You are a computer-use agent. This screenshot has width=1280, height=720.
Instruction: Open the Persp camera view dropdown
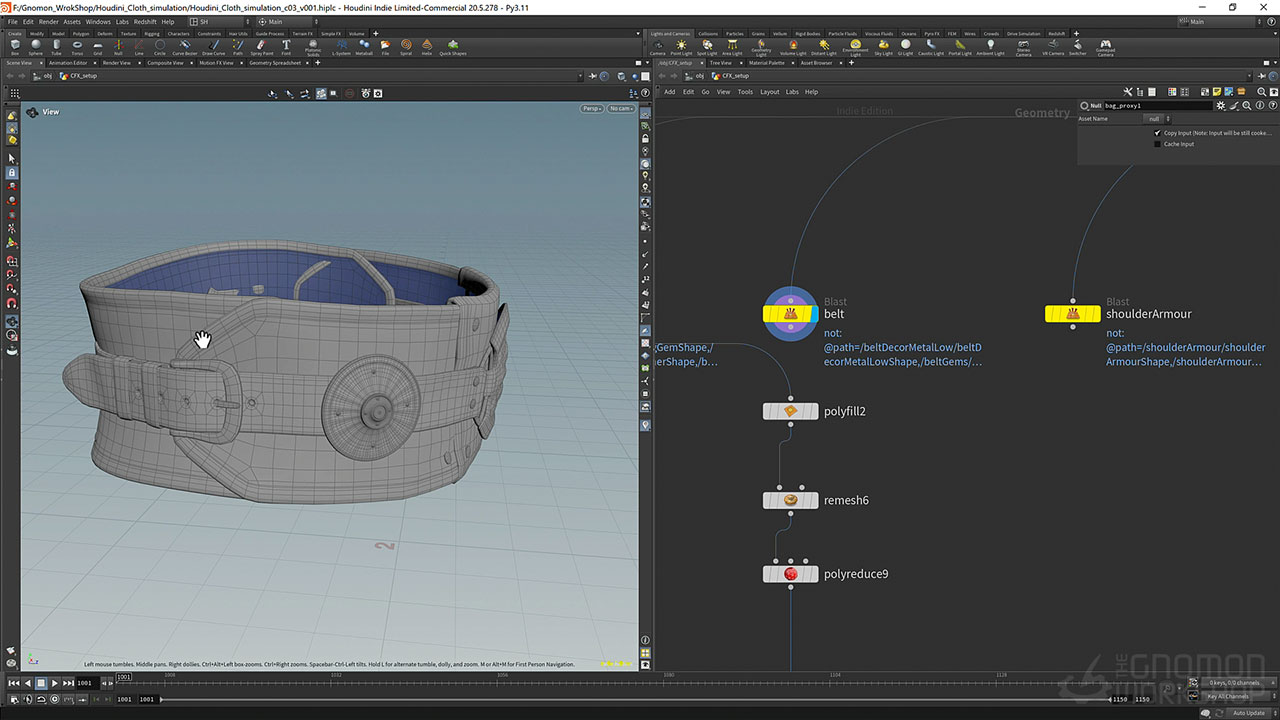[x=592, y=108]
